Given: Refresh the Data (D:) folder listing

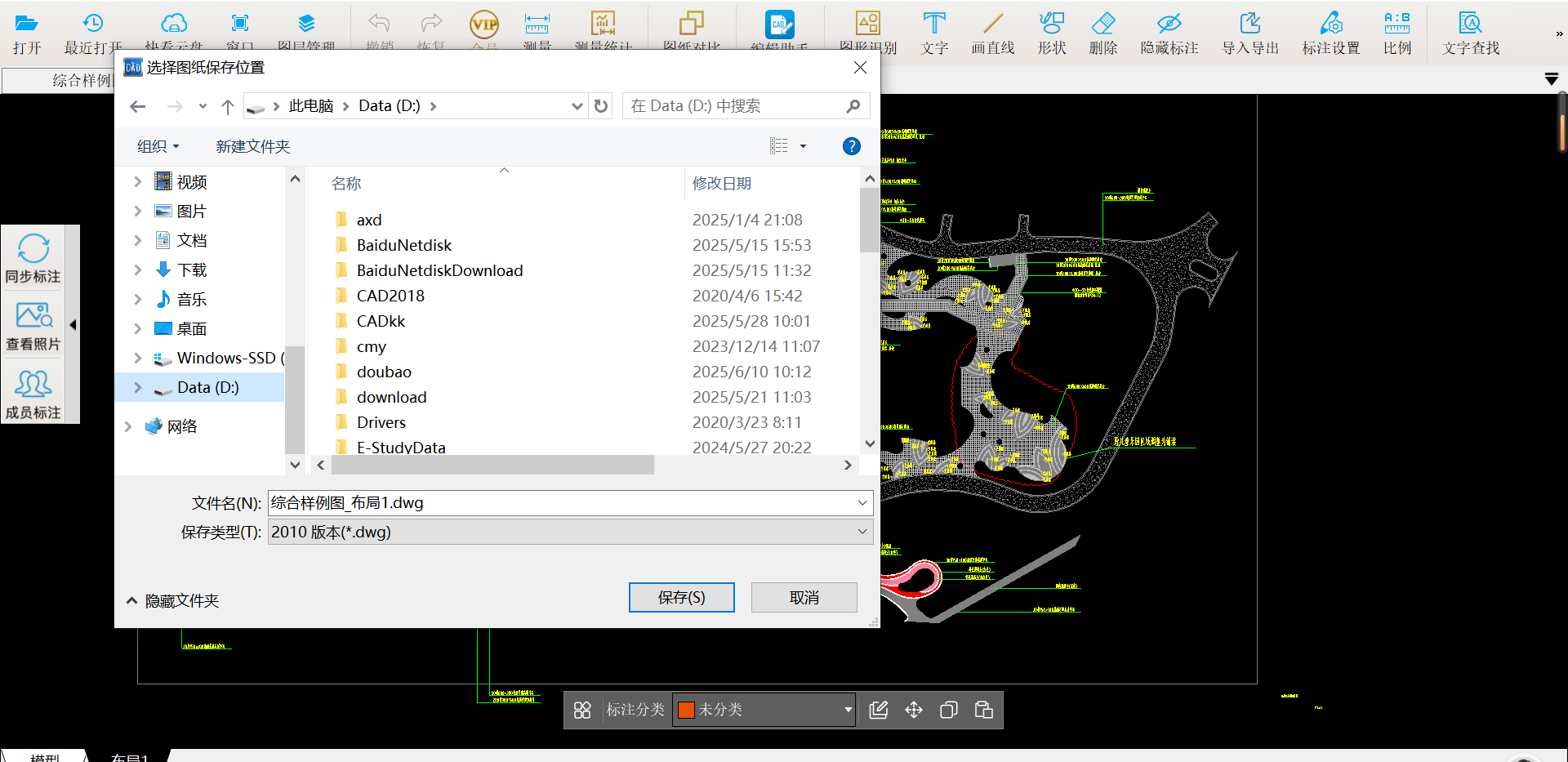Looking at the screenshot, I should pos(601,106).
